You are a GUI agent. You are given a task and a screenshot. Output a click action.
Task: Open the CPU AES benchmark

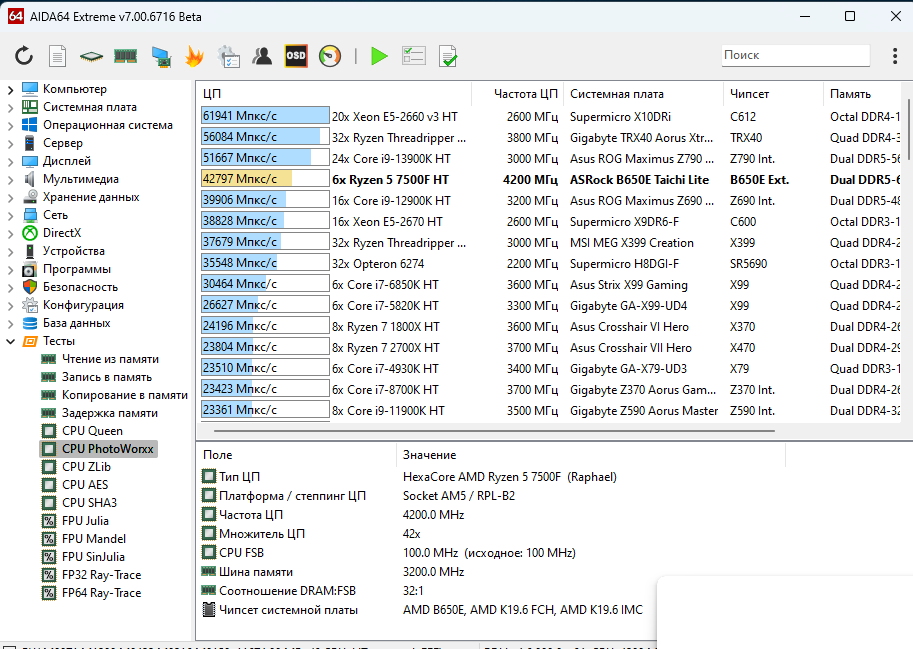coord(85,485)
